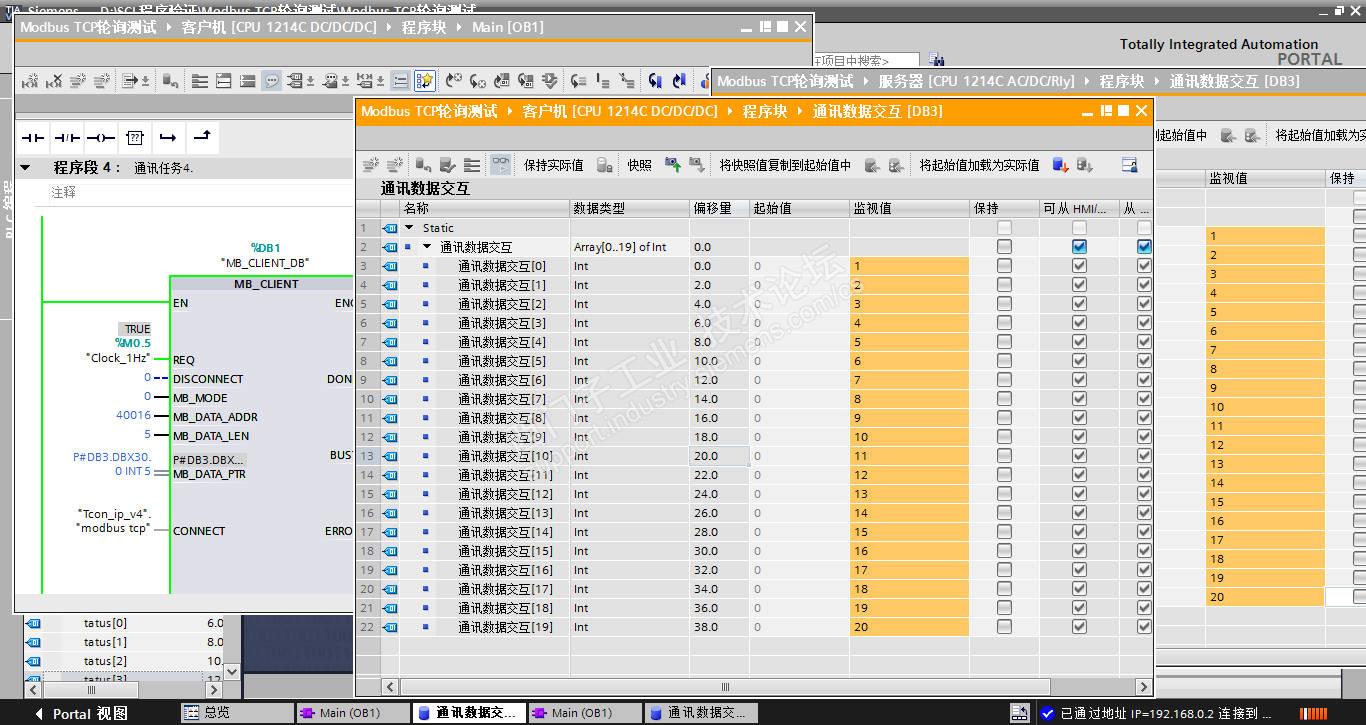Click the REQ input on MB_CLIENT block

coord(184,360)
